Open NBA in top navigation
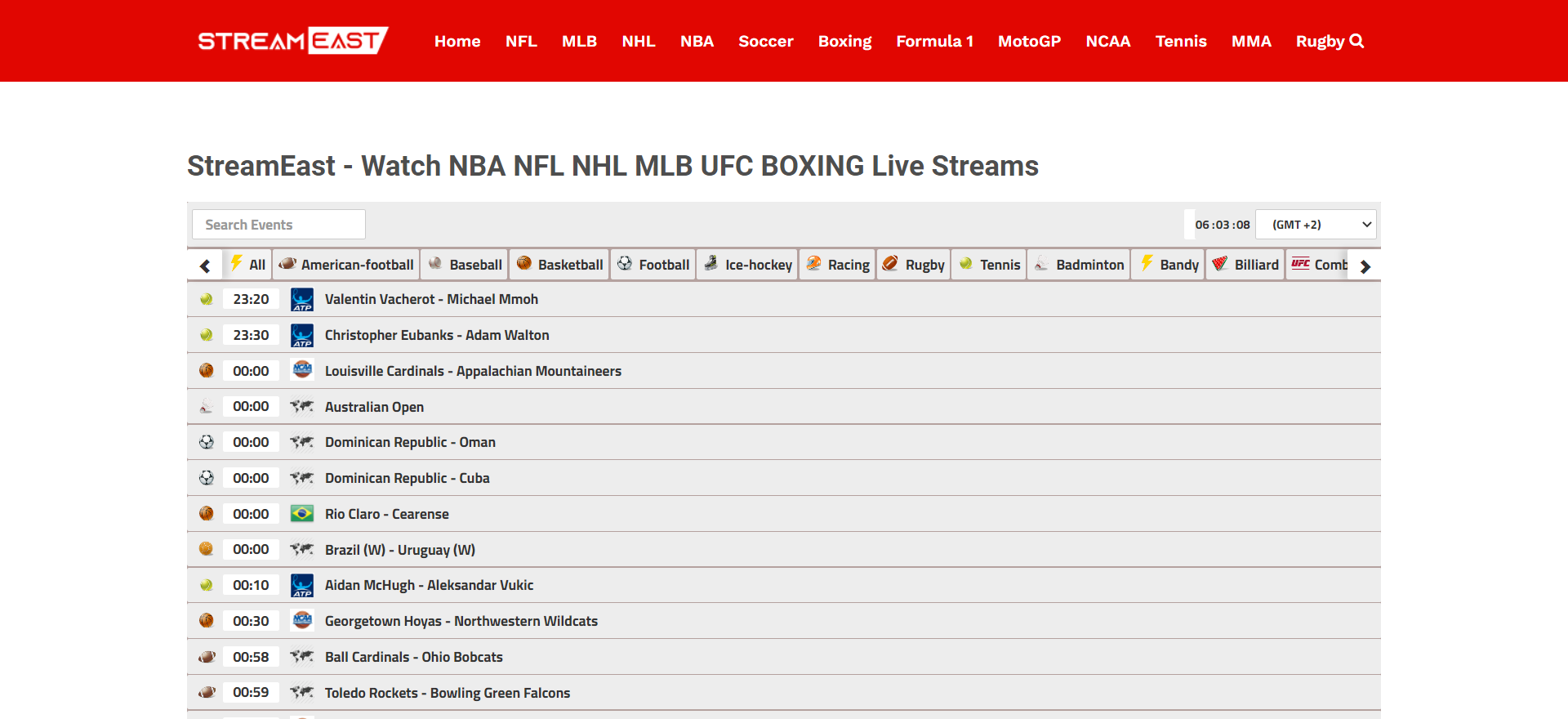Screen dimensions: 1568x719 pyautogui.click(x=697, y=41)
